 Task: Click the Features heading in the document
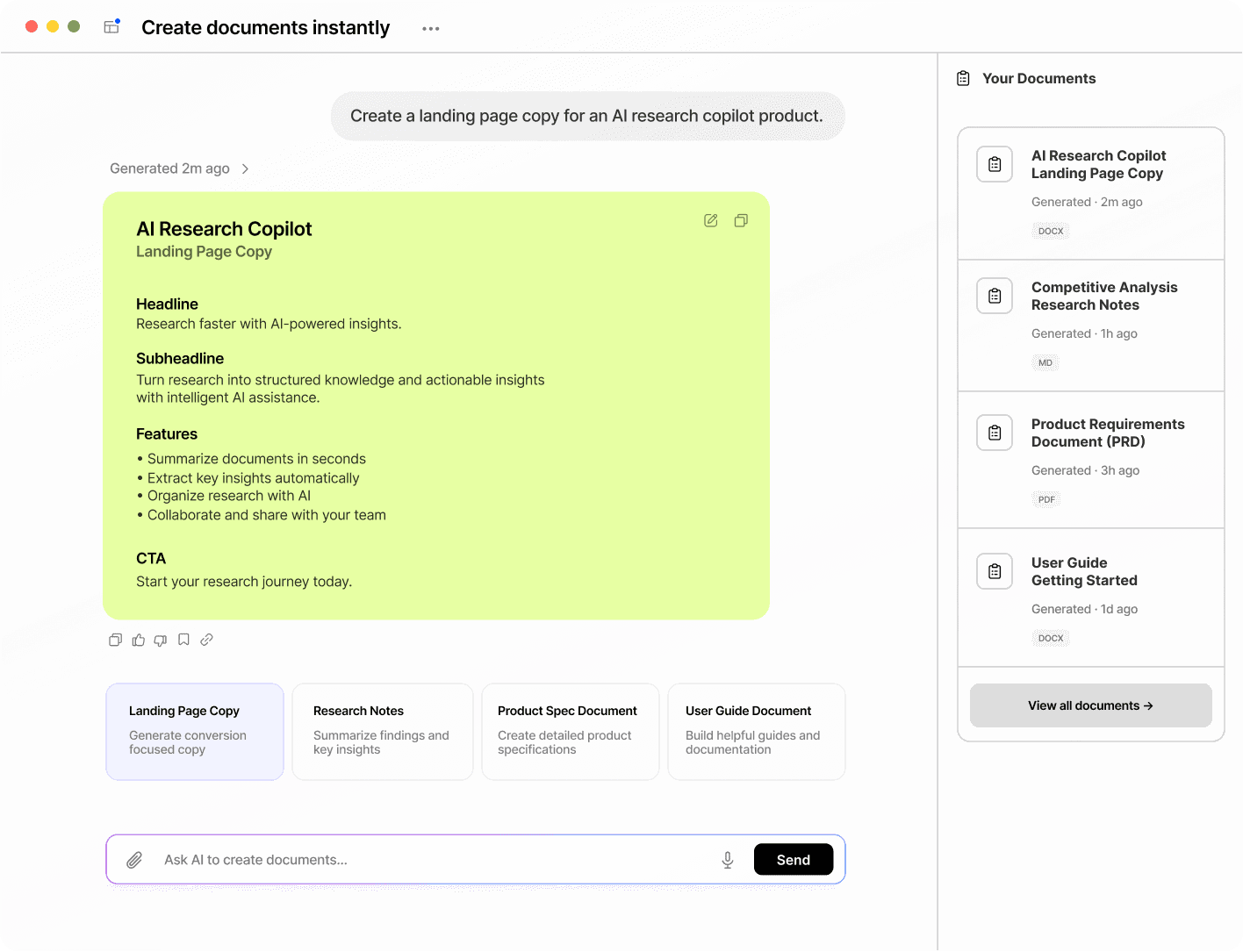167,433
